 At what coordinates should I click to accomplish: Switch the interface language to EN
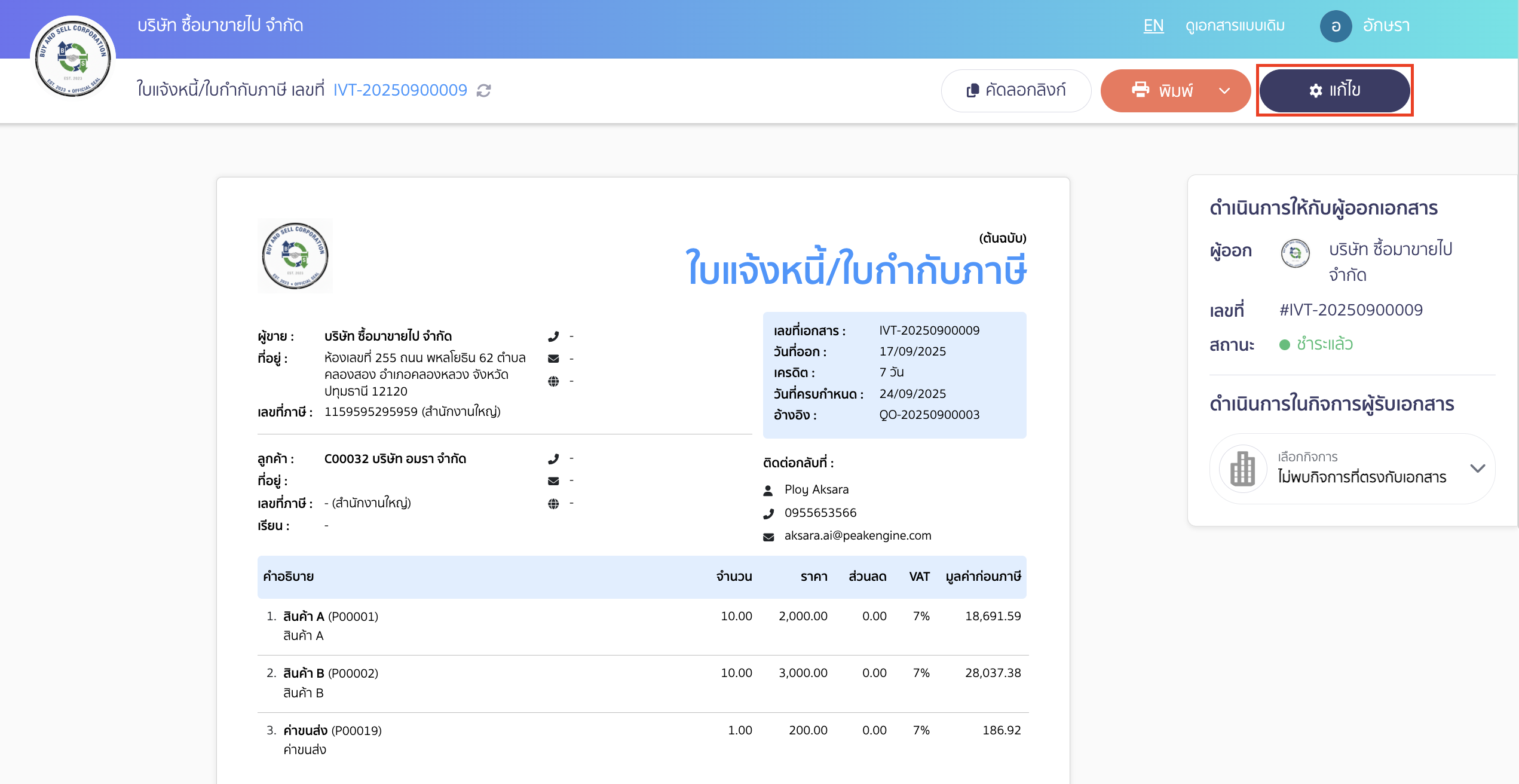click(x=1153, y=26)
